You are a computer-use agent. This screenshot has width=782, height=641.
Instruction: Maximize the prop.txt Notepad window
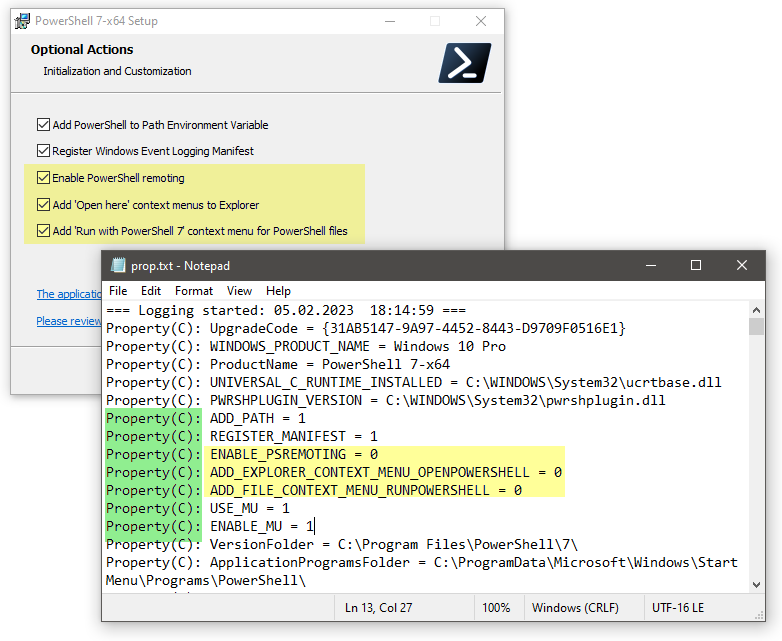point(696,265)
